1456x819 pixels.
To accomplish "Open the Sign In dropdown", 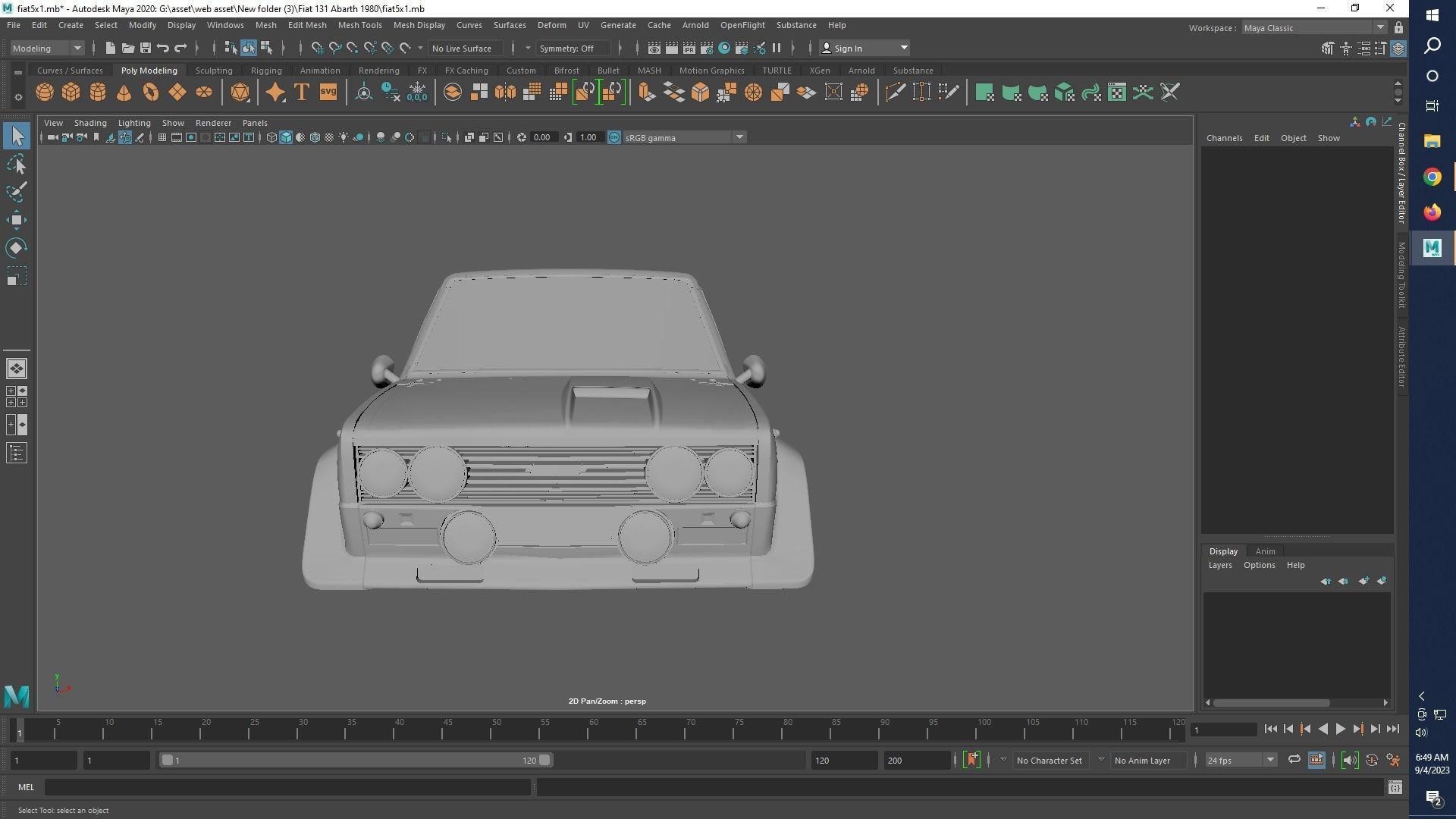I will [x=865, y=48].
